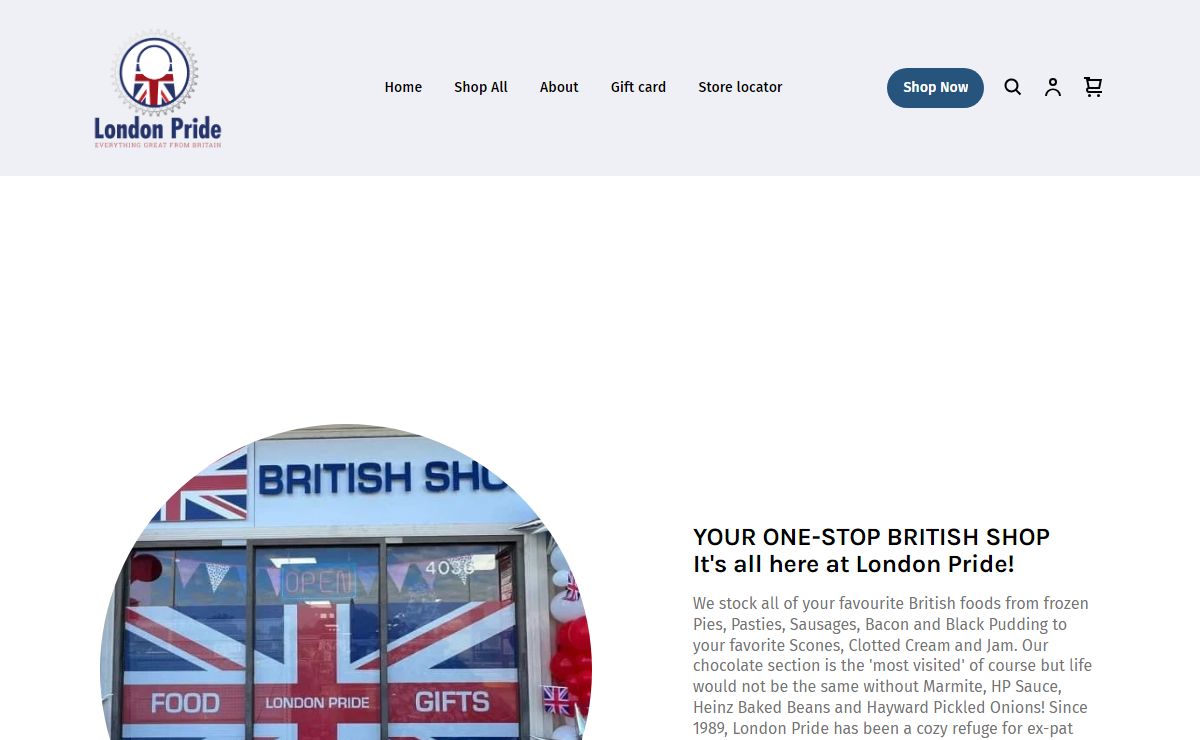Select Gift card in navigation

(x=638, y=87)
